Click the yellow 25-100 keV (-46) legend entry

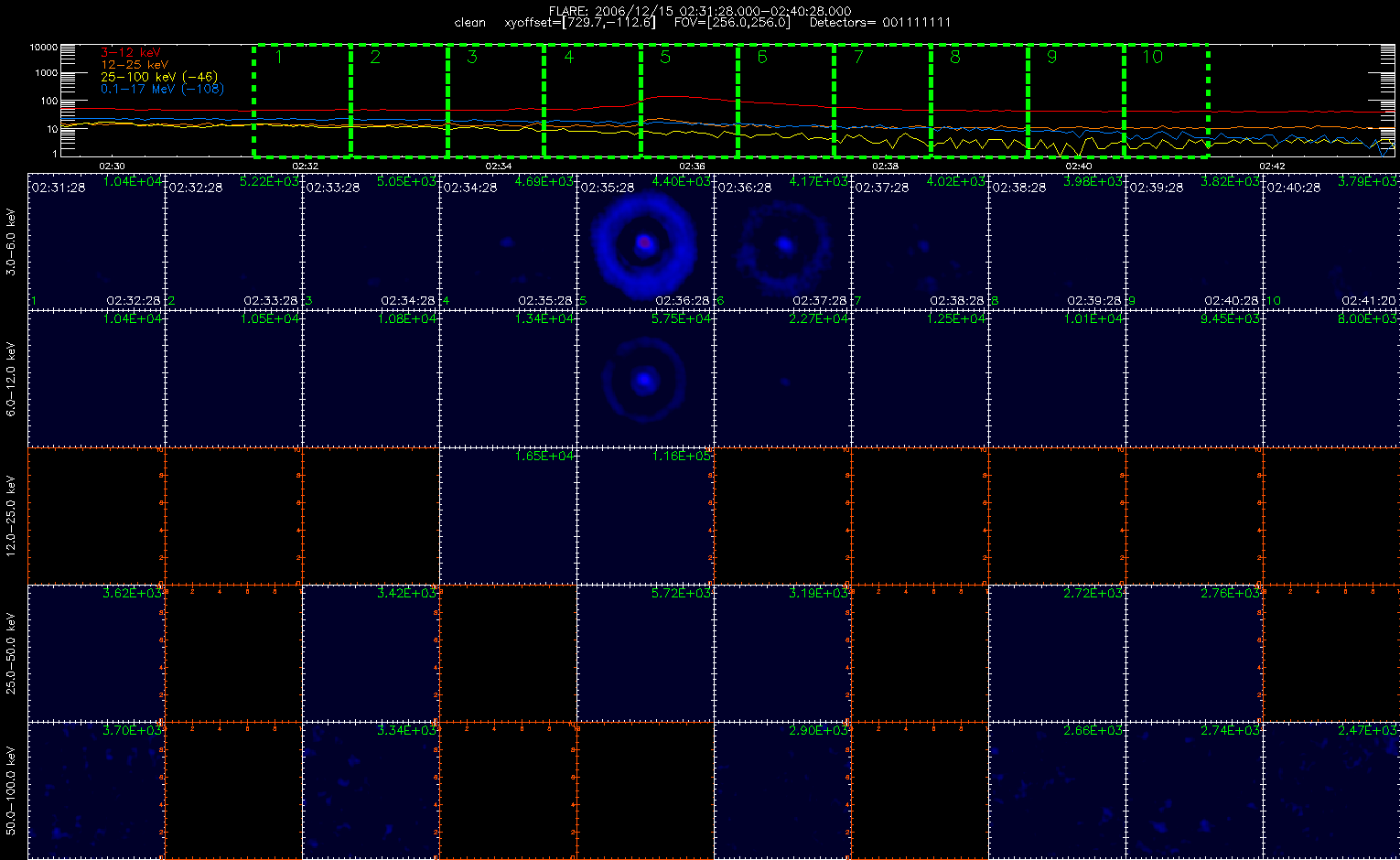(x=159, y=77)
